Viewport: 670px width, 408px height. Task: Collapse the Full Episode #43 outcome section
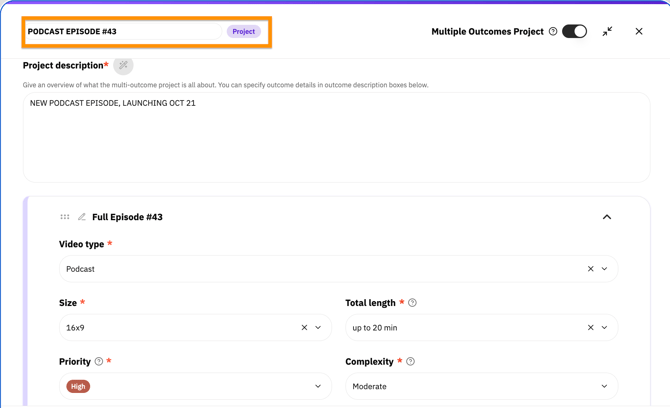[607, 217]
